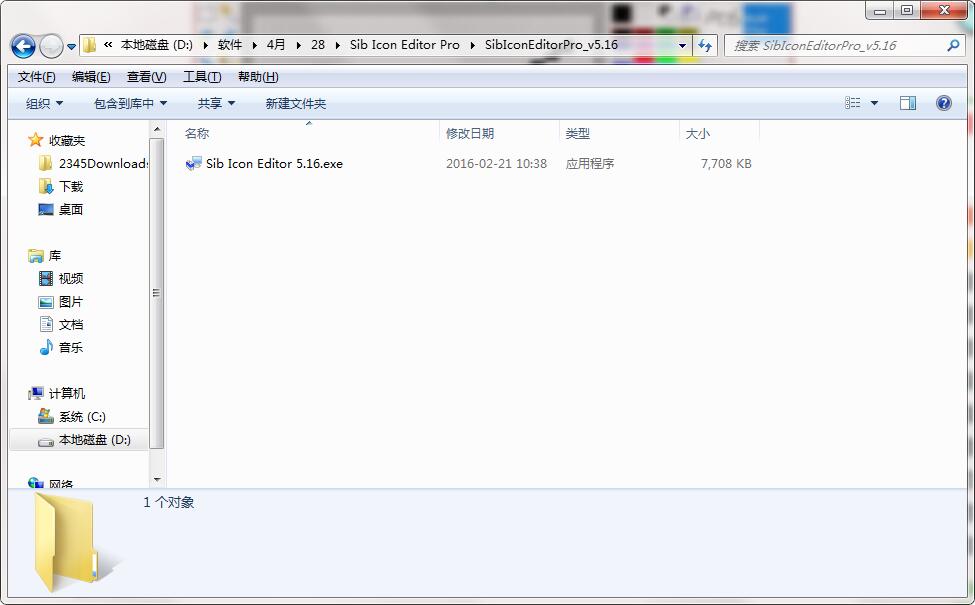The height and width of the screenshot is (605, 975).
Task: Open 系统 (C:) drive
Action: click(x=82, y=417)
